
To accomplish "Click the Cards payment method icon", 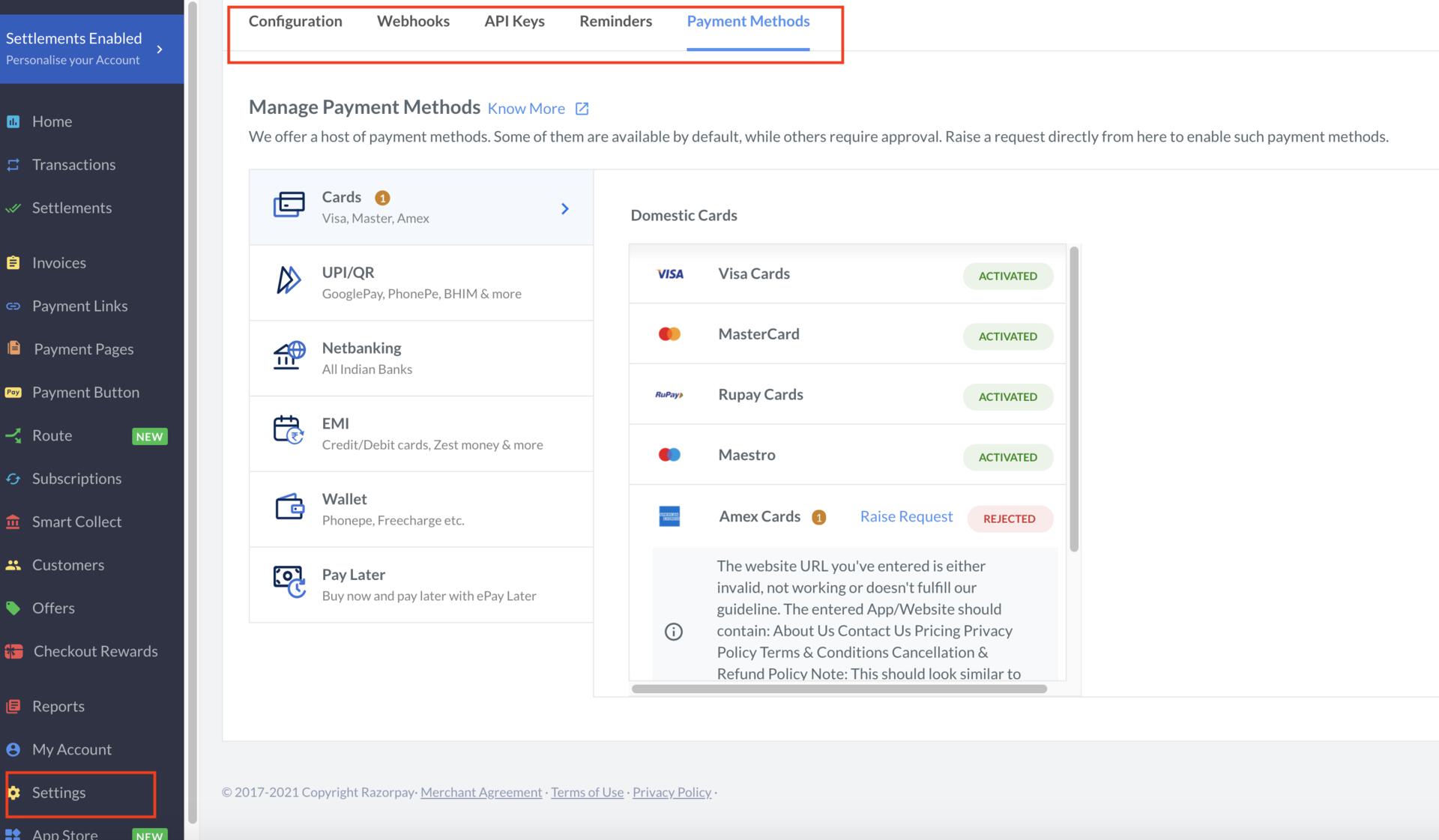I will pos(289,205).
